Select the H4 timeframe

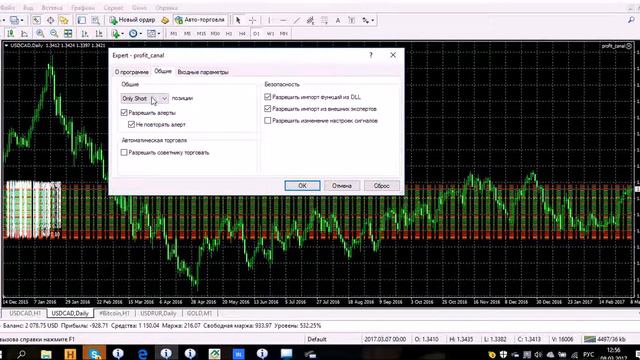pos(242,33)
